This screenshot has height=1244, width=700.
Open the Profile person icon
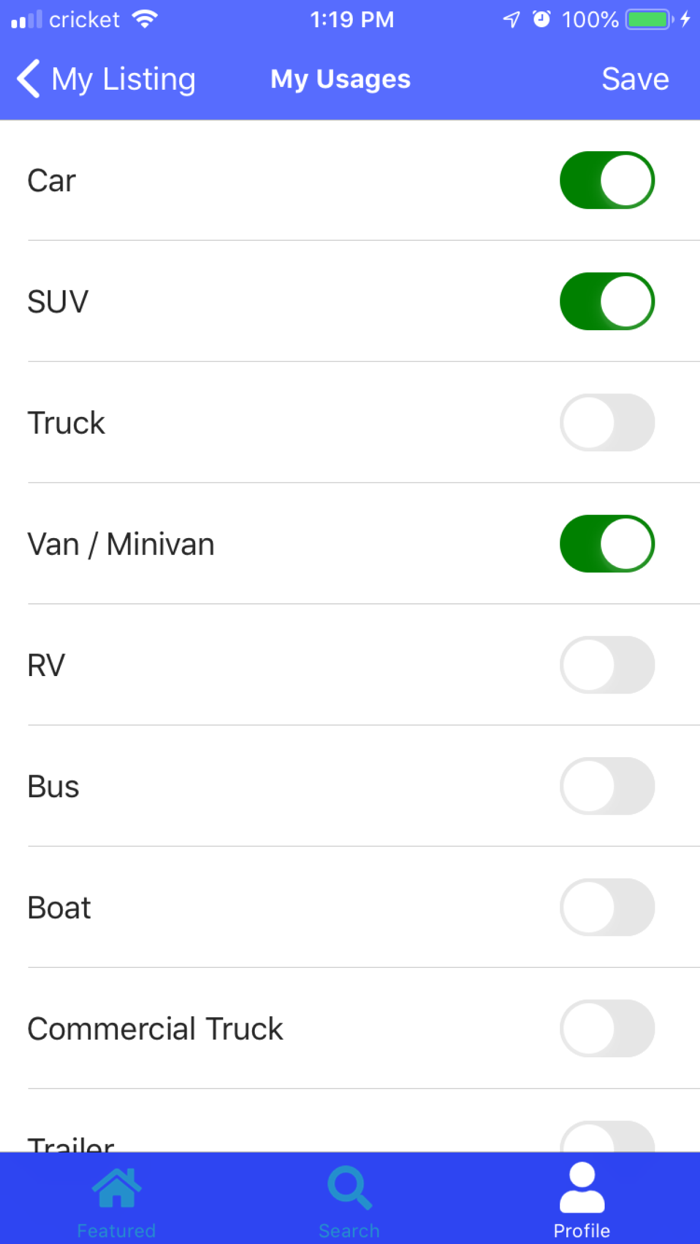[582, 1188]
